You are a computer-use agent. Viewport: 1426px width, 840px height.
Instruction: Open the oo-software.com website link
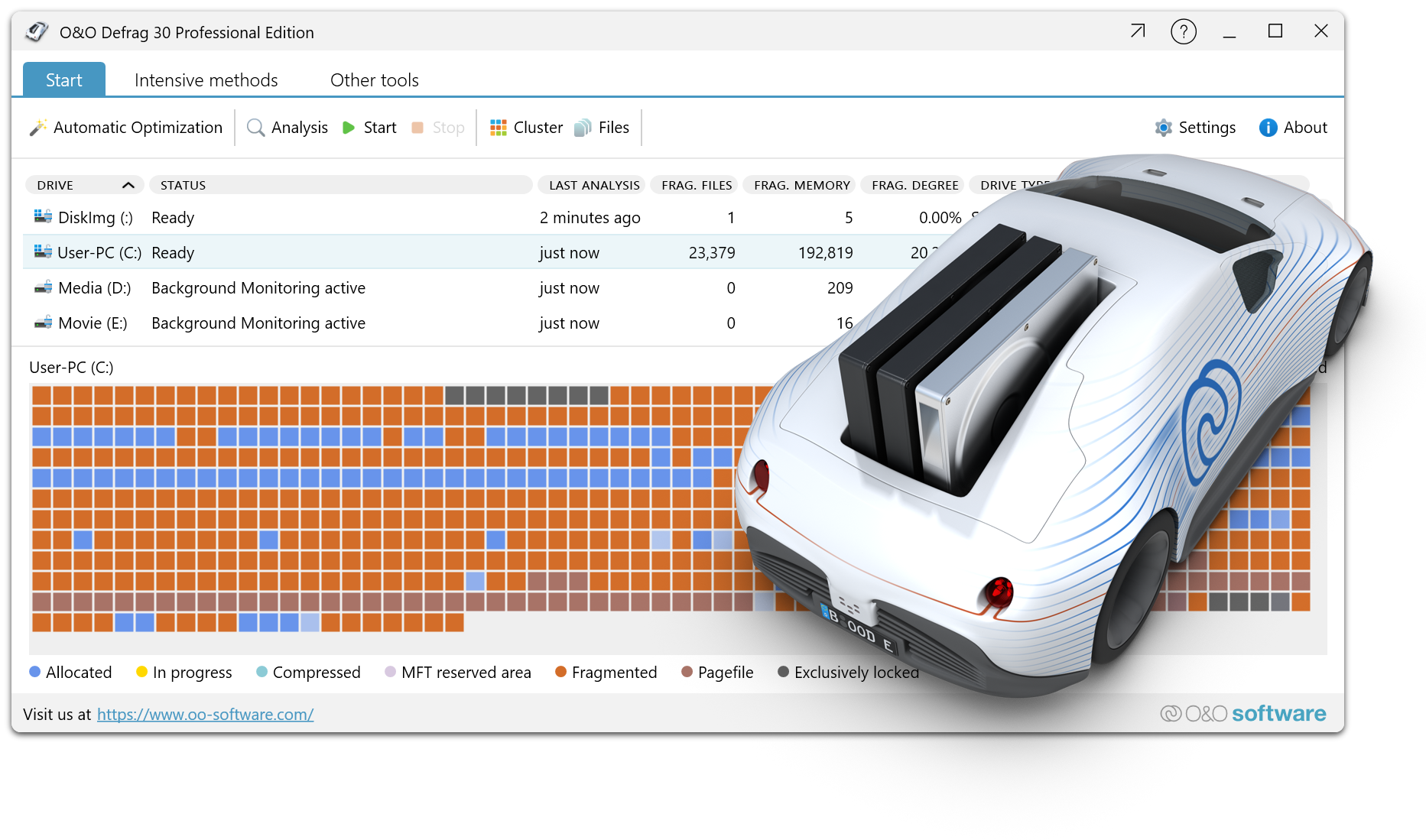coord(205,715)
